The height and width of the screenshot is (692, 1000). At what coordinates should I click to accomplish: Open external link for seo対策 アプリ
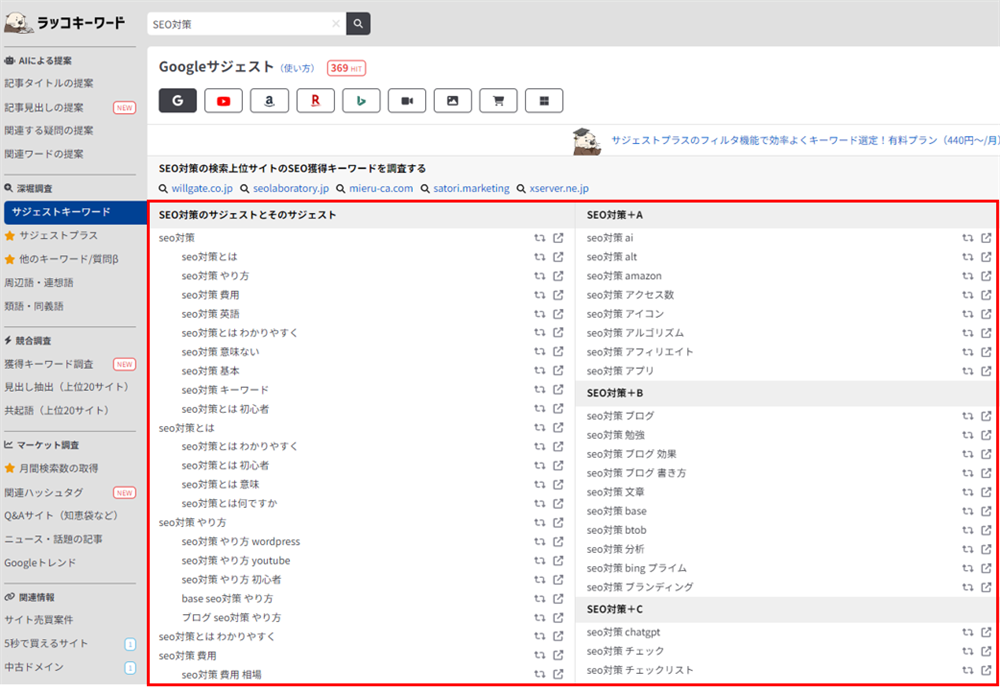[x=986, y=371]
